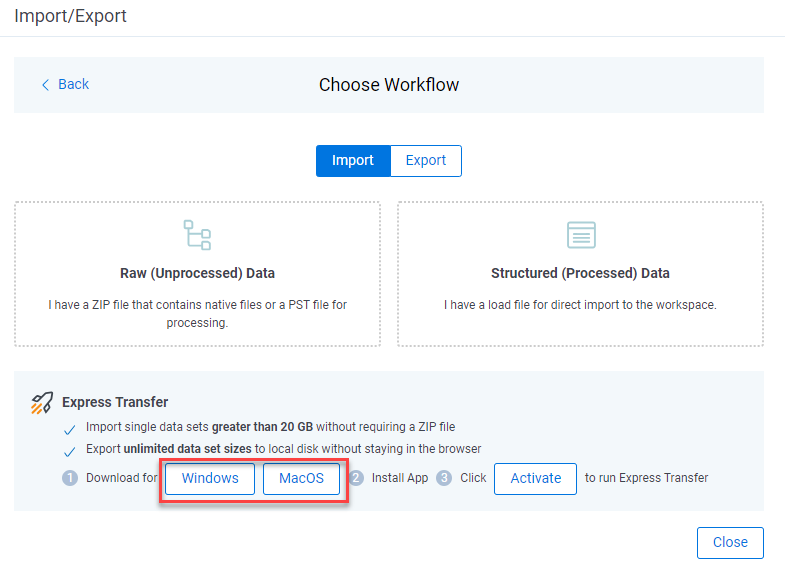Click the 'Install App' step text
The height and width of the screenshot is (578, 785).
[x=400, y=478]
